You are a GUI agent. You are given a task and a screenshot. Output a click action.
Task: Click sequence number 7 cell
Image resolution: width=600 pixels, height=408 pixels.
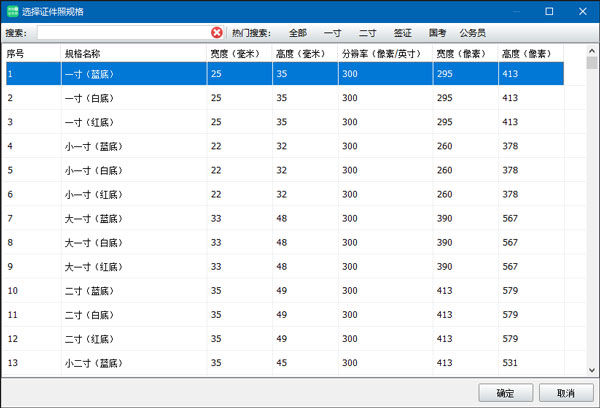pyautogui.click(x=10, y=219)
